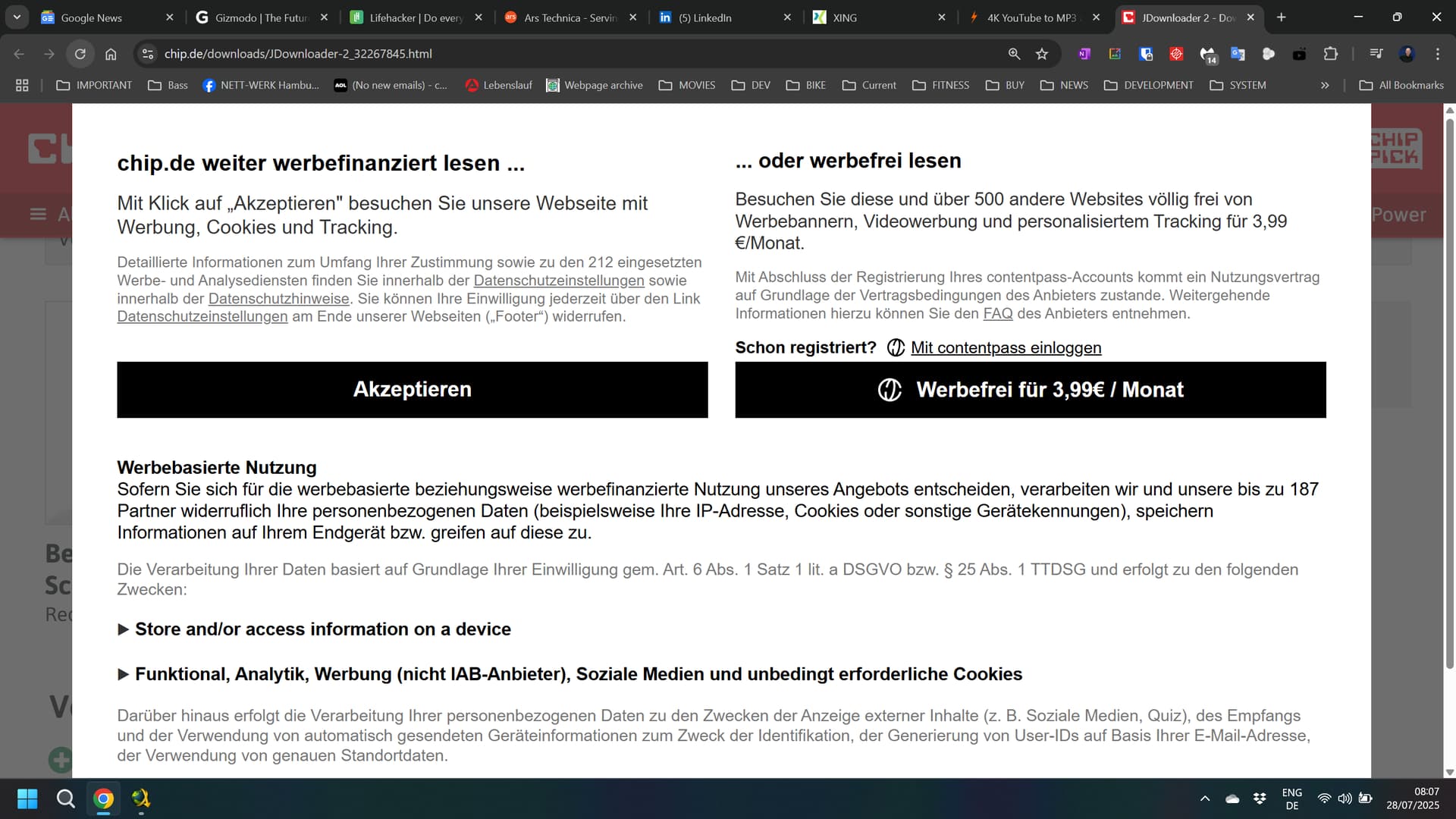Screen dimensions: 1456x819
Task: Open the MOVIES bookmarks folder
Action: 687,85
